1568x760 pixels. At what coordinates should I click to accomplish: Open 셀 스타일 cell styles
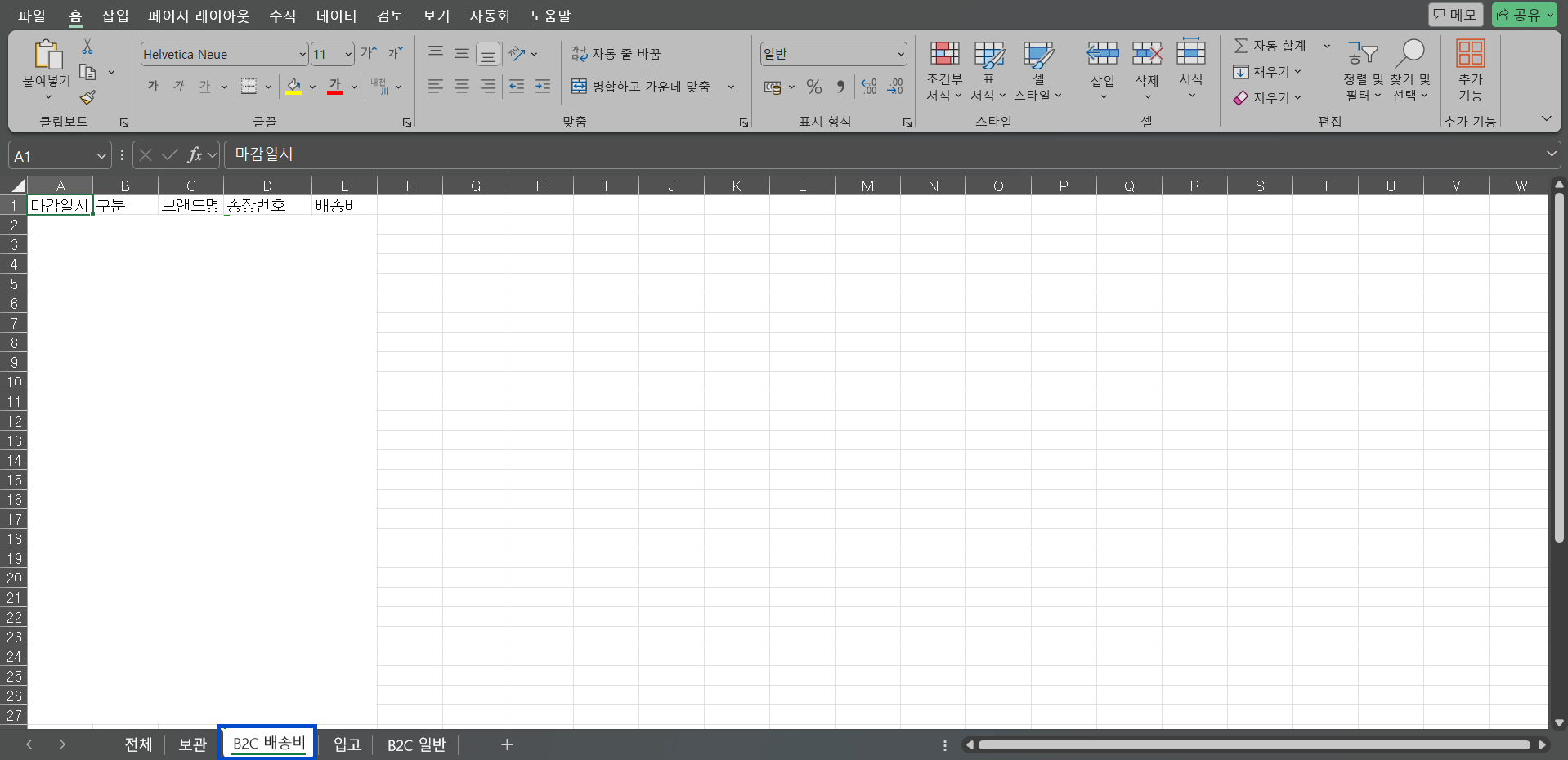[x=1038, y=72]
